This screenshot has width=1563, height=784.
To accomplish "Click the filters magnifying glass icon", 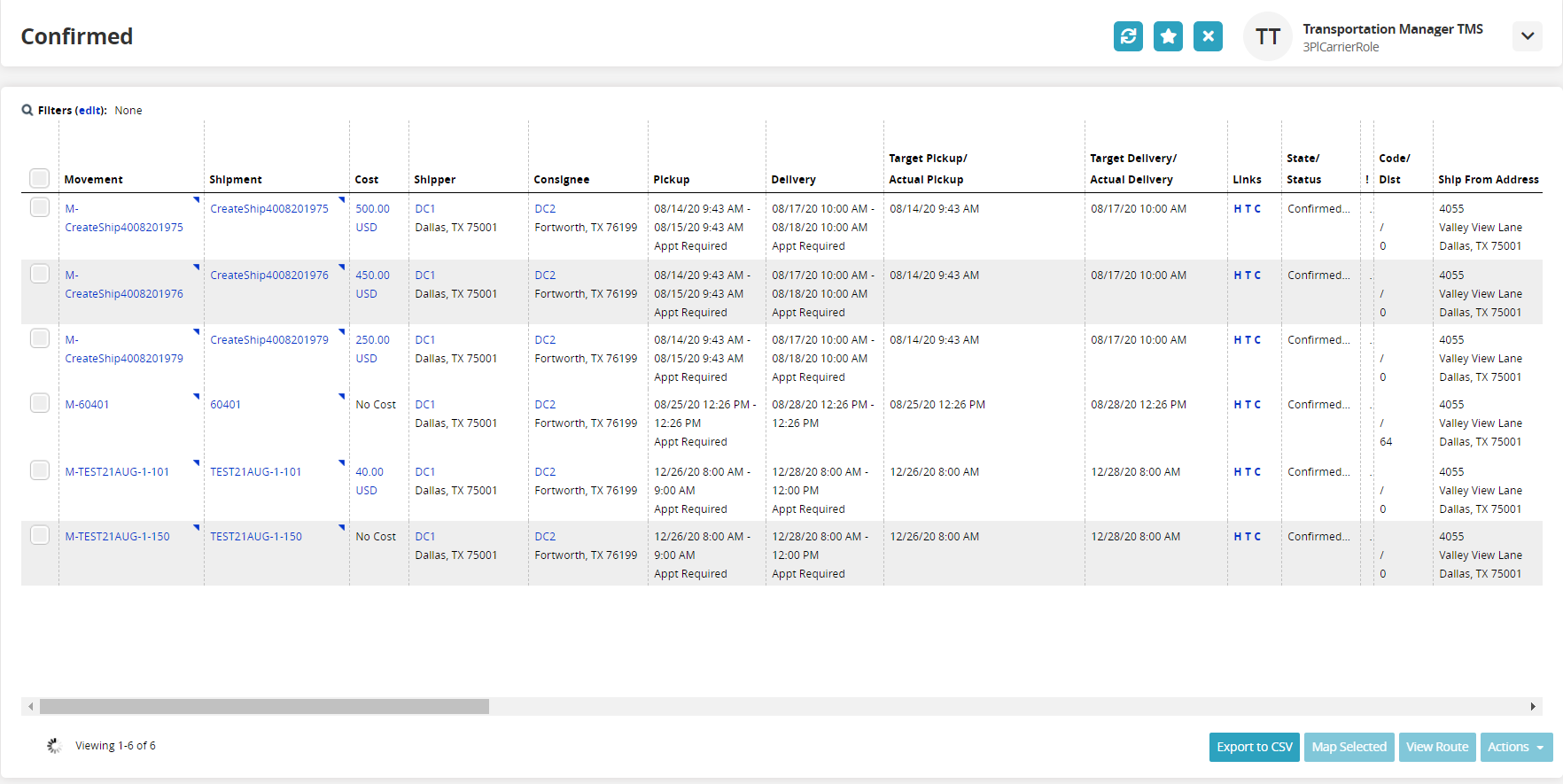I will [27, 111].
